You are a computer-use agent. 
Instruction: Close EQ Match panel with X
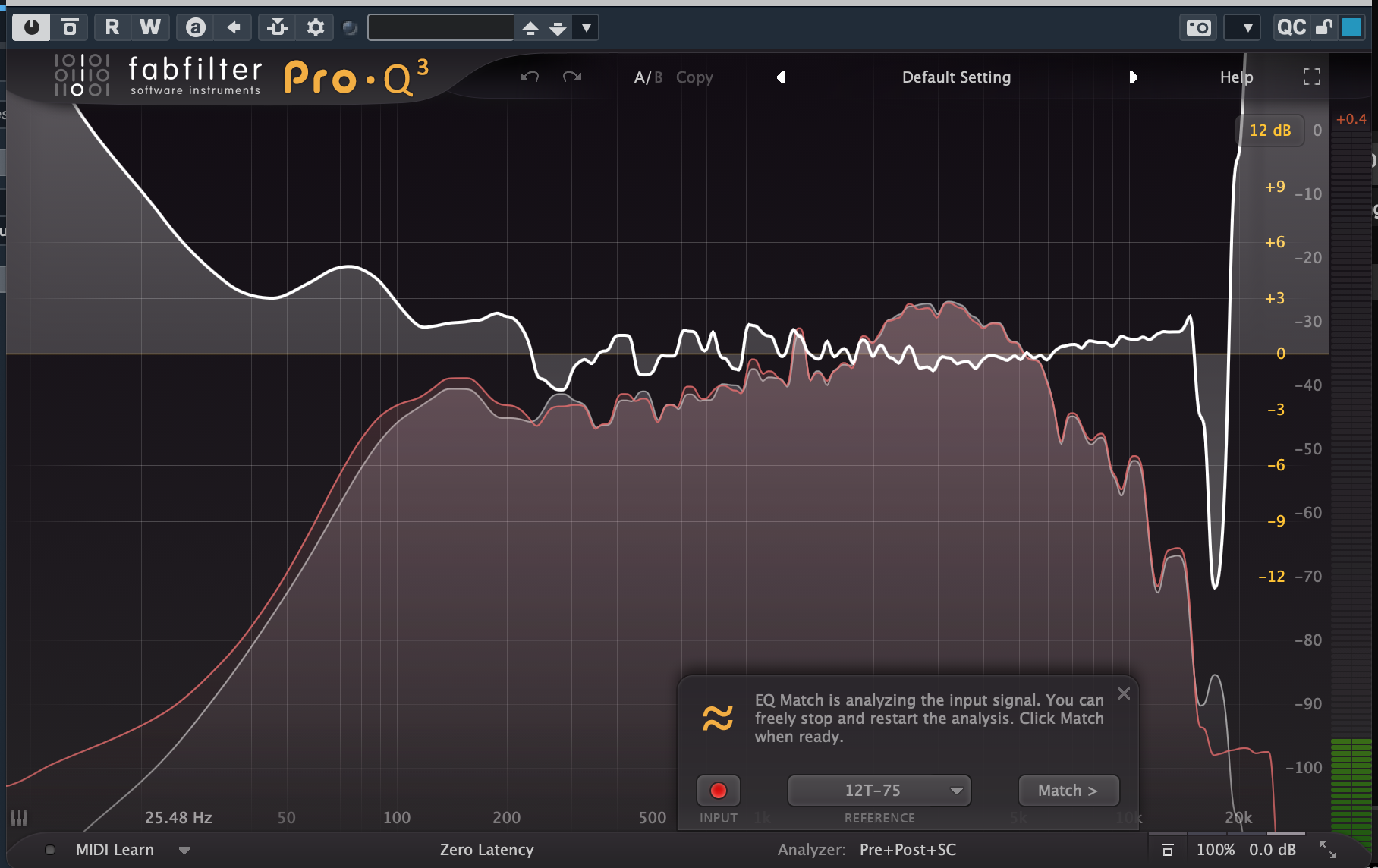pos(1124,693)
